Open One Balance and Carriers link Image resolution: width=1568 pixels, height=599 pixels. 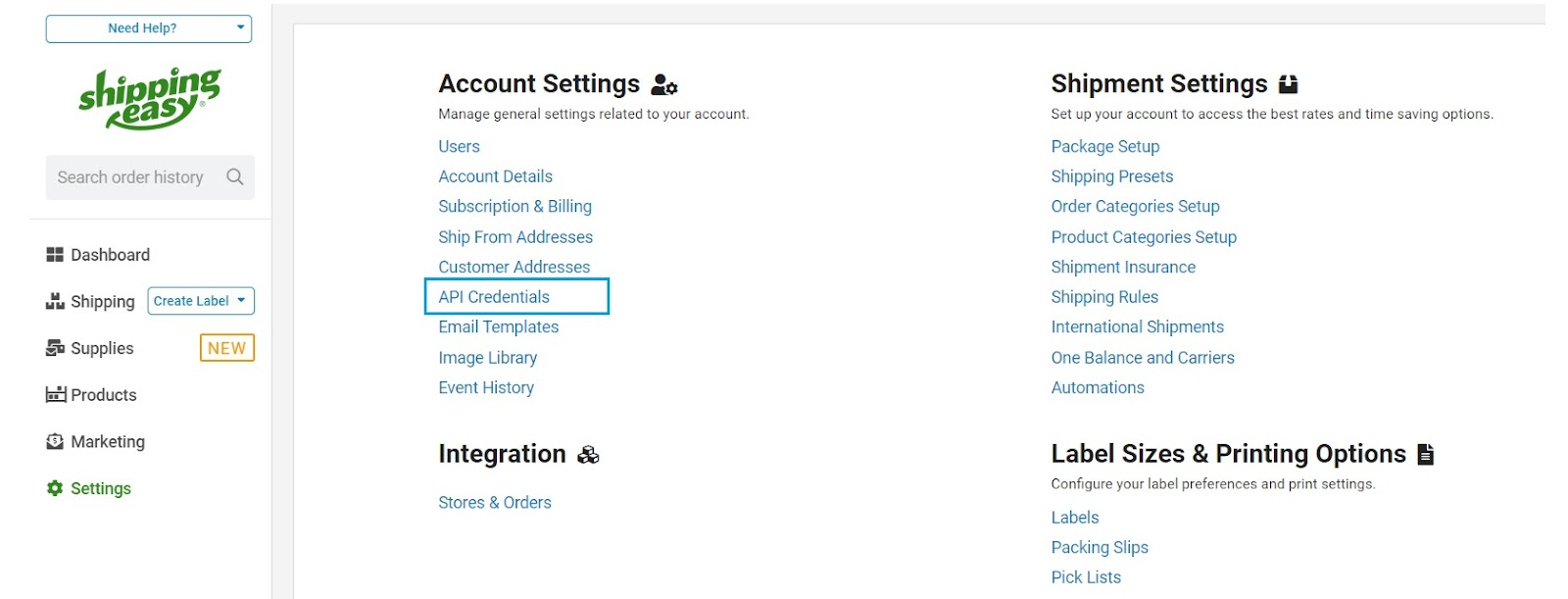point(1143,358)
